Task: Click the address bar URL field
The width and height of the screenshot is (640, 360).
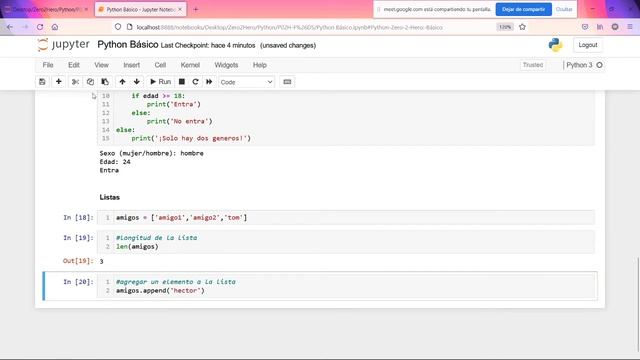Action: tap(289, 27)
